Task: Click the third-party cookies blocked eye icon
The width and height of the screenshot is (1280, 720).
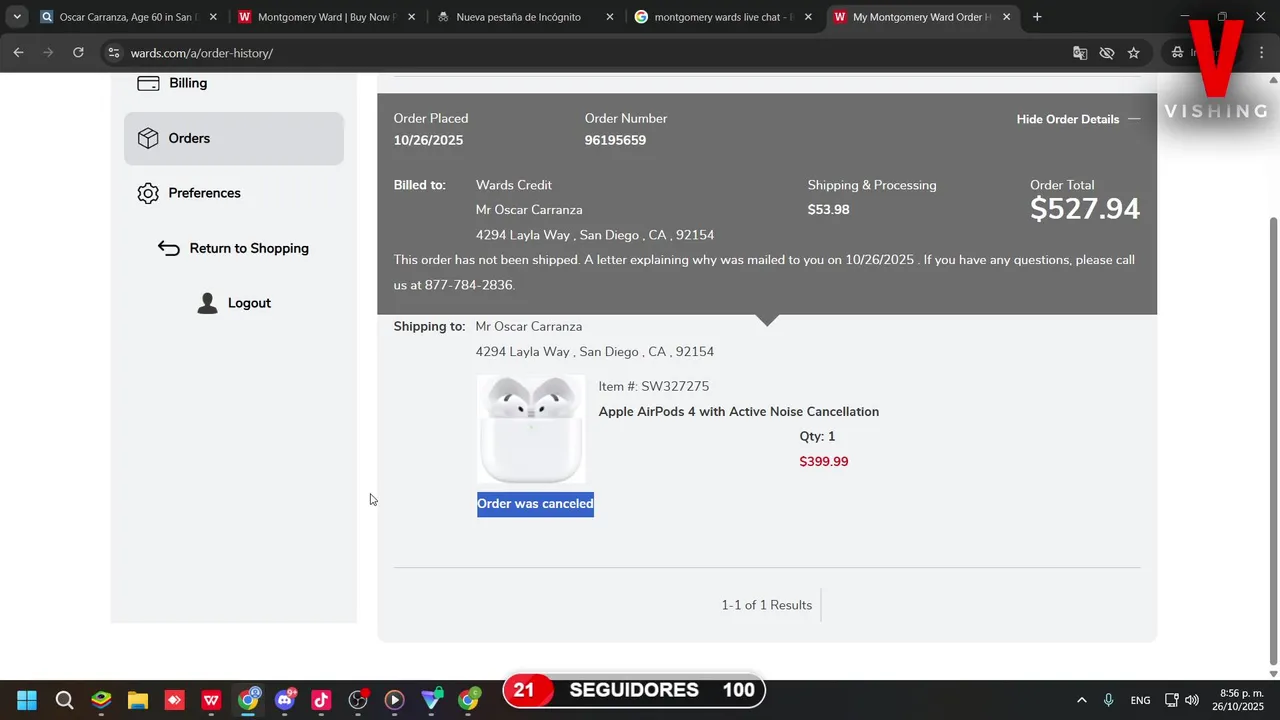Action: coord(1106,53)
